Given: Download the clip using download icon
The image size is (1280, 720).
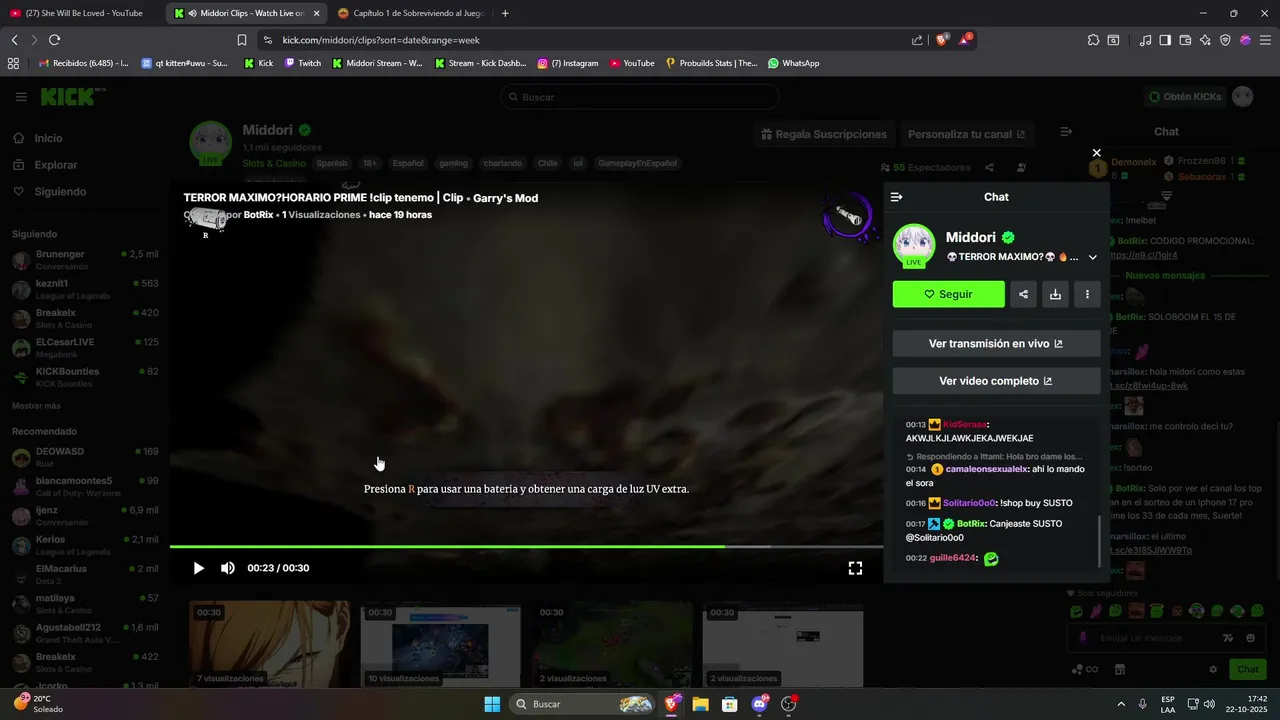Looking at the screenshot, I should click(1055, 294).
